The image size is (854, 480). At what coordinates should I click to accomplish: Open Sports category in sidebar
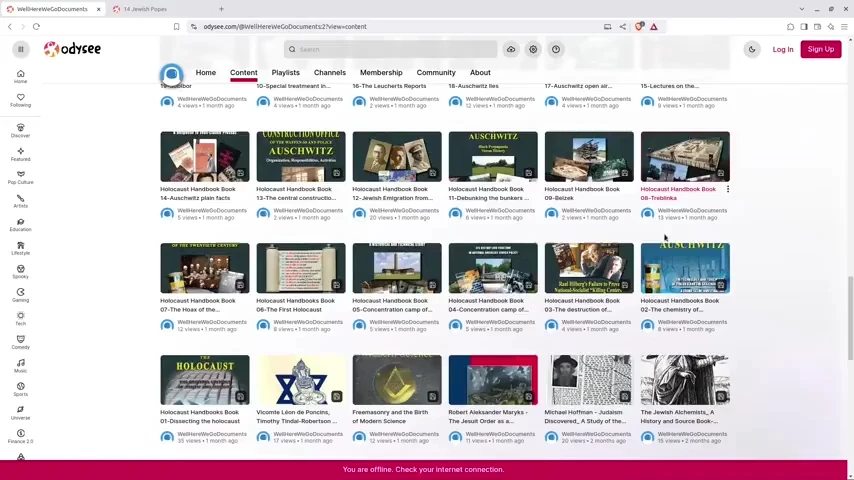pyautogui.click(x=21, y=389)
